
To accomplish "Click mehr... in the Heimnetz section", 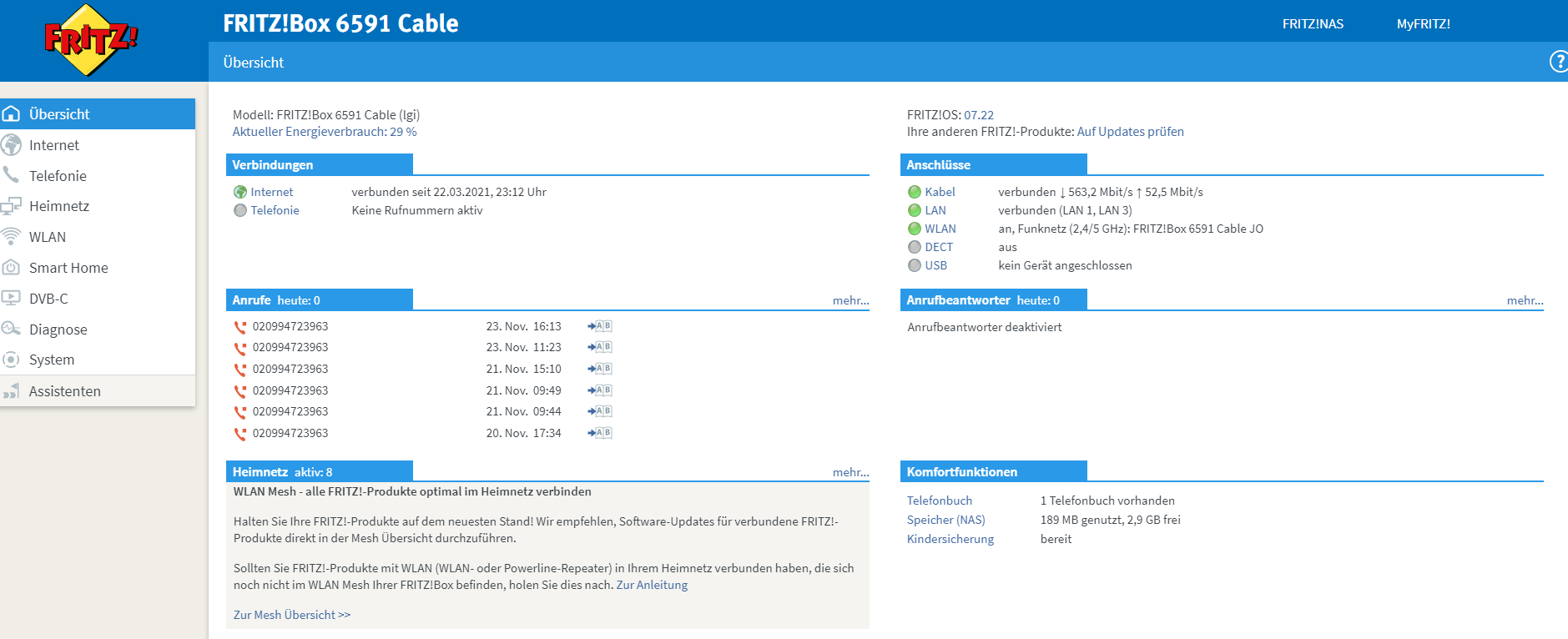I will [x=851, y=472].
